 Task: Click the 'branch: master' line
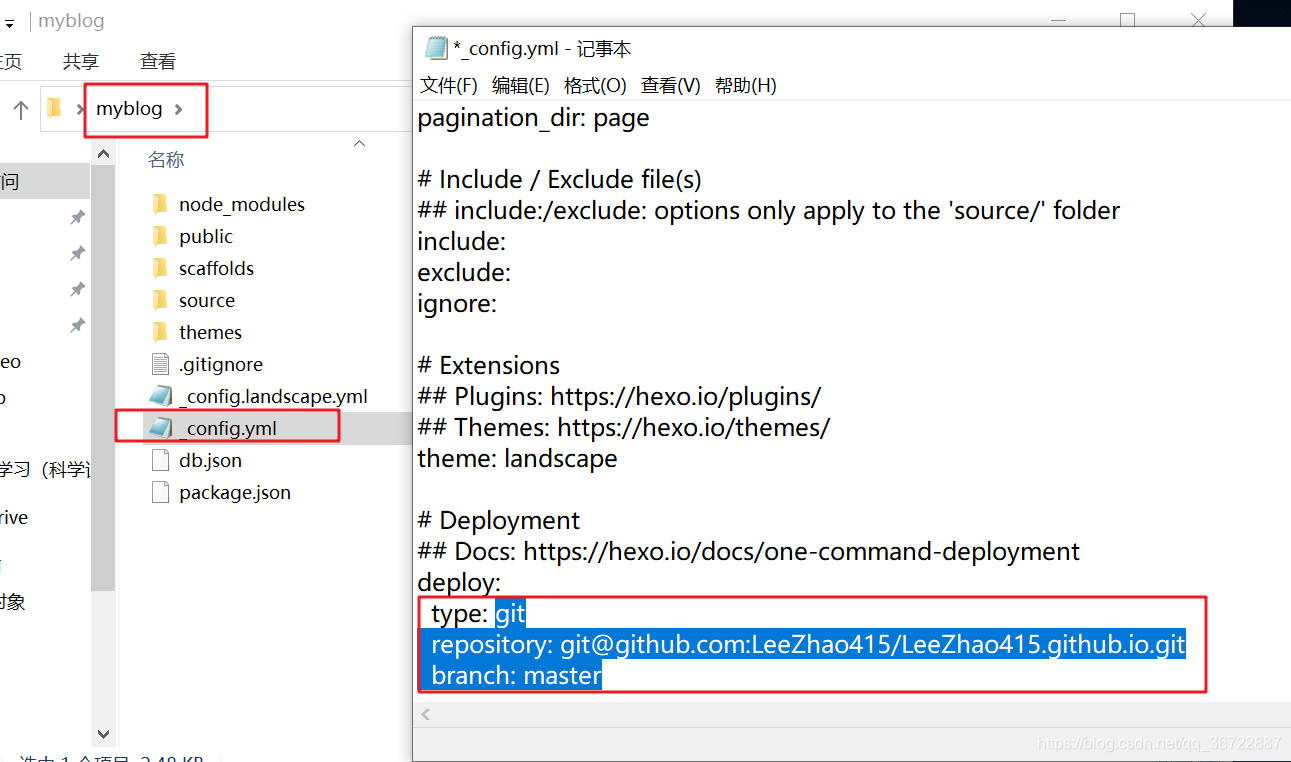[516, 676]
